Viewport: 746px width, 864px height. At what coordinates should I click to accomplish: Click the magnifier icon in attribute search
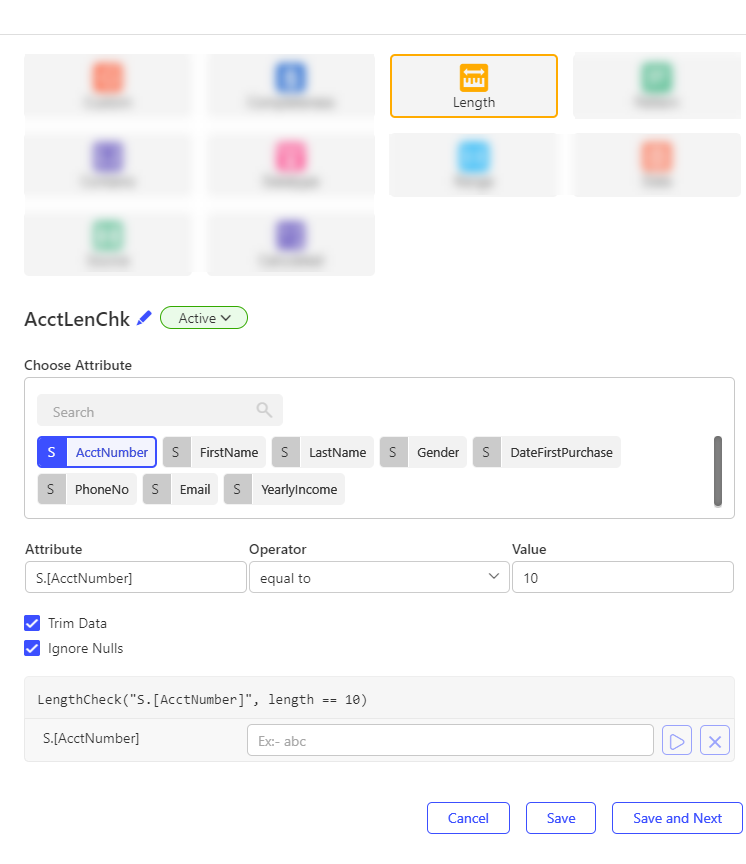pos(264,410)
